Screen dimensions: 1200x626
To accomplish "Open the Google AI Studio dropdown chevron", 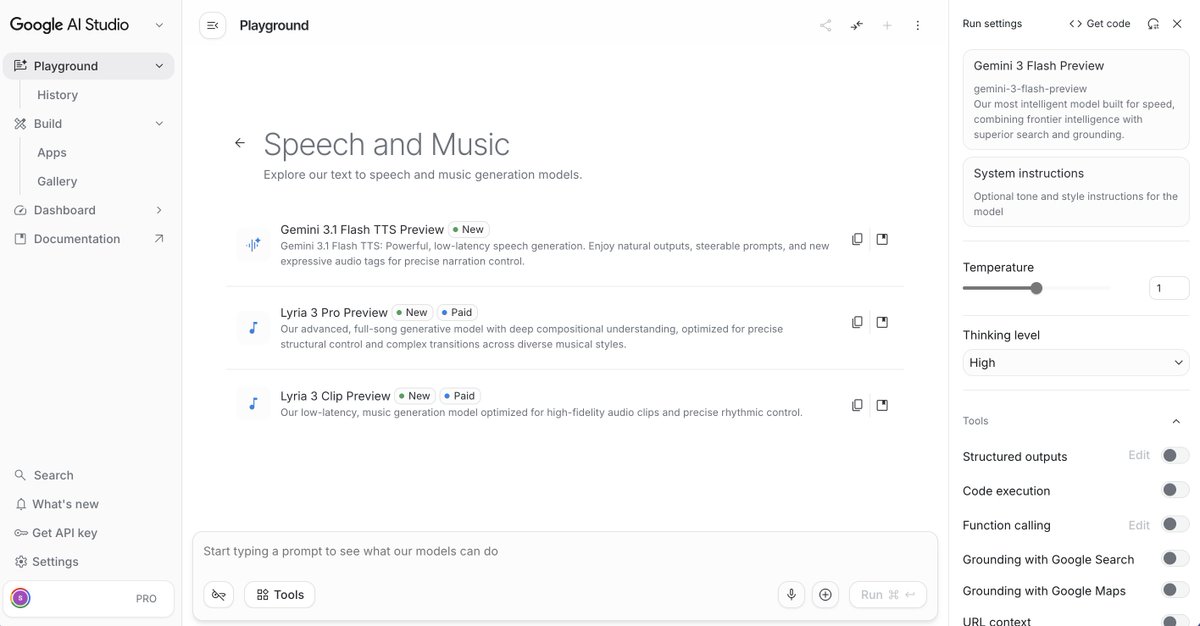I will point(159,25).
